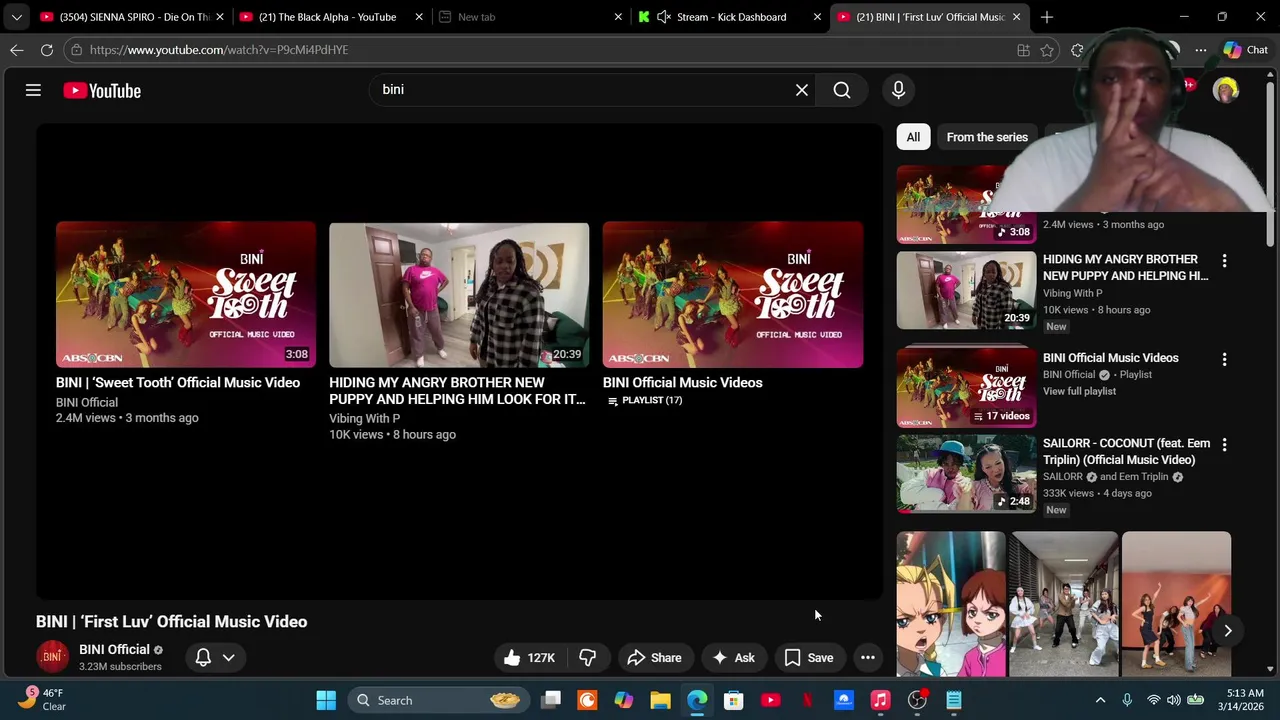This screenshot has height=720, width=1280.
Task: Open the split screen icon in address bar
Action: click(x=1023, y=50)
